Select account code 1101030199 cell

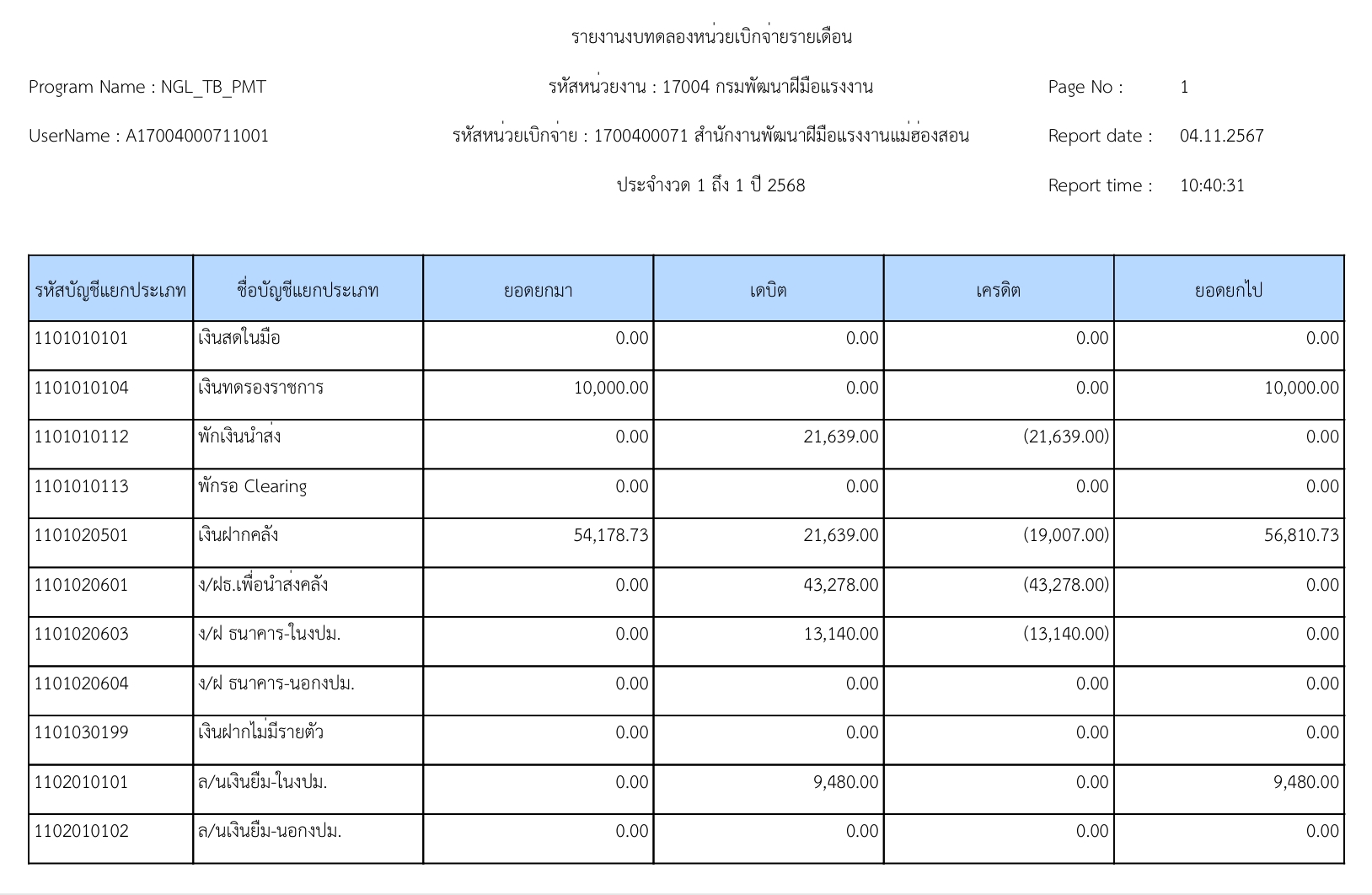[x=82, y=732]
